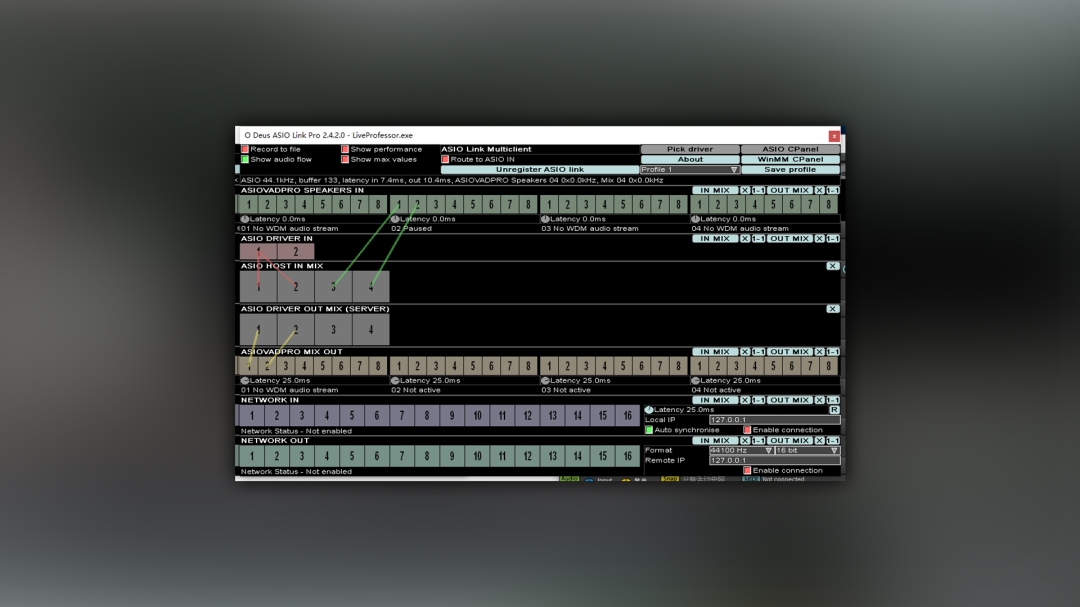The width and height of the screenshot is (1080, 607).
Task: Click the 02 Paused status text
Action: [x=411, y=229]
